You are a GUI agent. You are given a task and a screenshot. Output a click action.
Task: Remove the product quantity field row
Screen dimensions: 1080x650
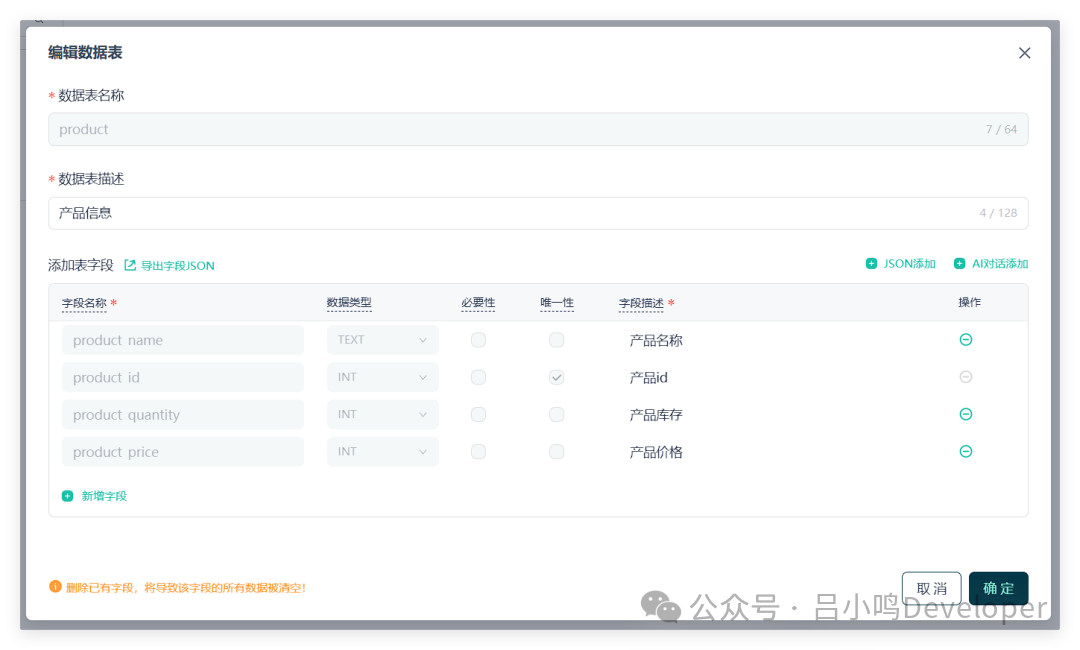(x=966, y=414)
